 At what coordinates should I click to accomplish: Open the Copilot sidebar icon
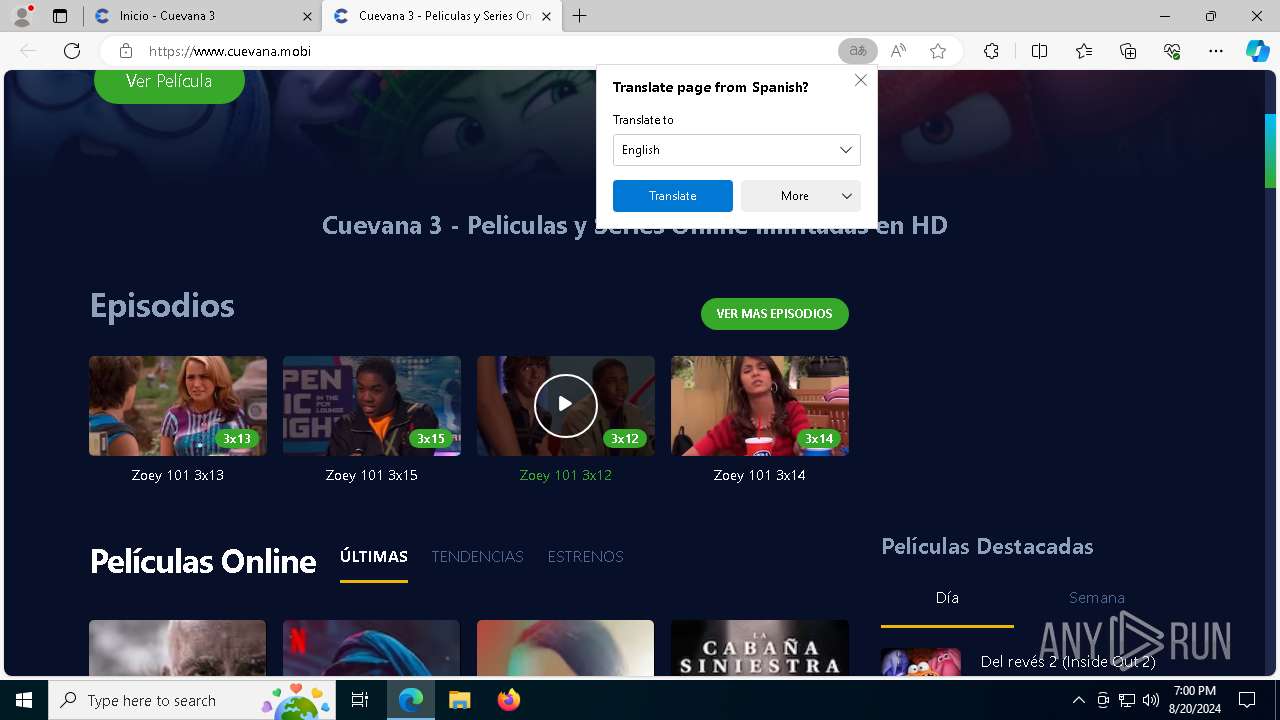(x=1257, y=51)
